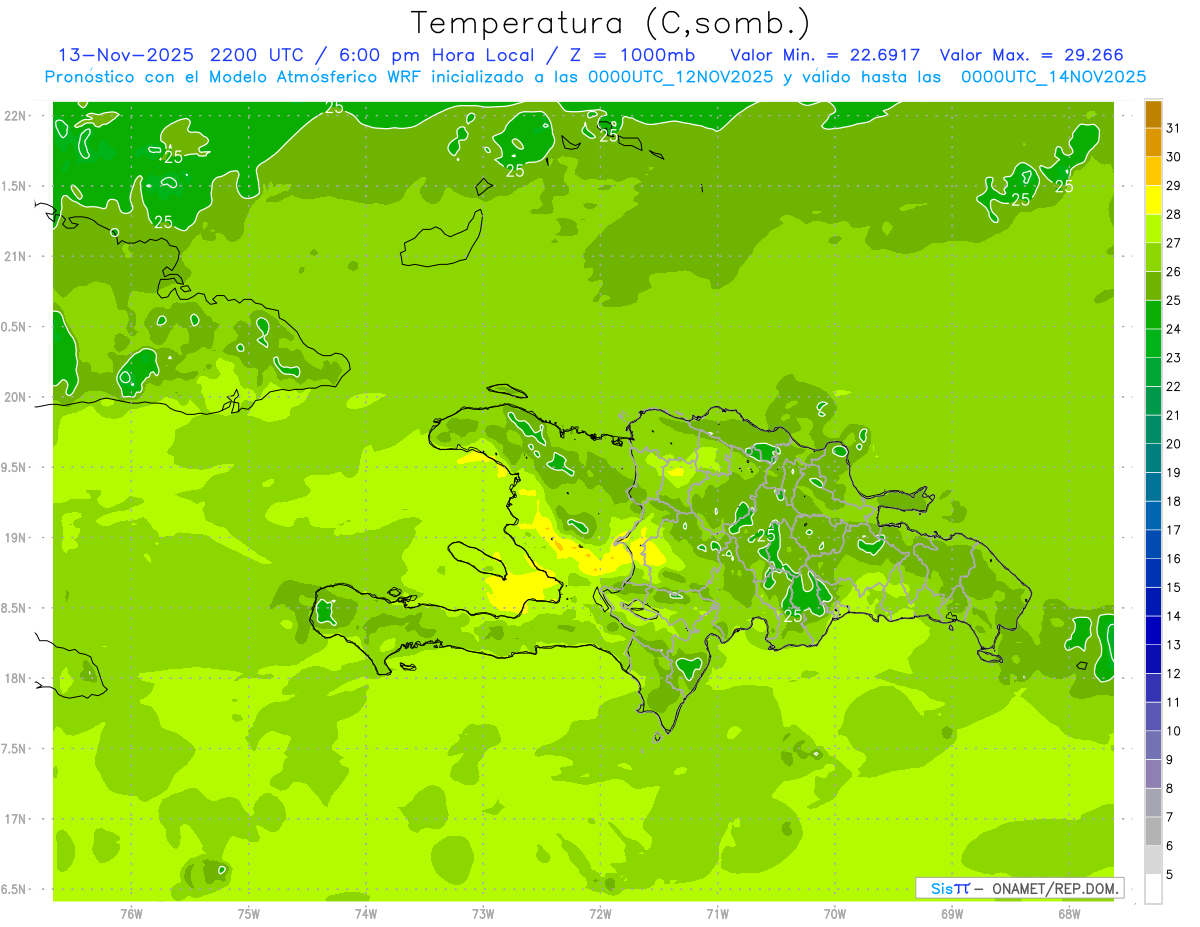The image size is (1200, 927).
Task: Pick the teal swatch between 19 and 20
Action: (1153, 458)
